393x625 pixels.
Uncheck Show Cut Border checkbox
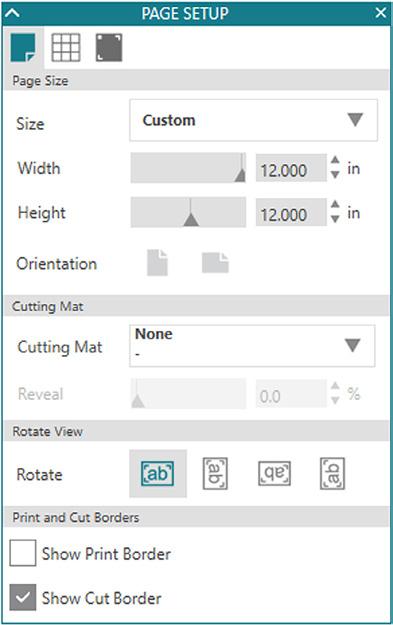coord(23,597)
